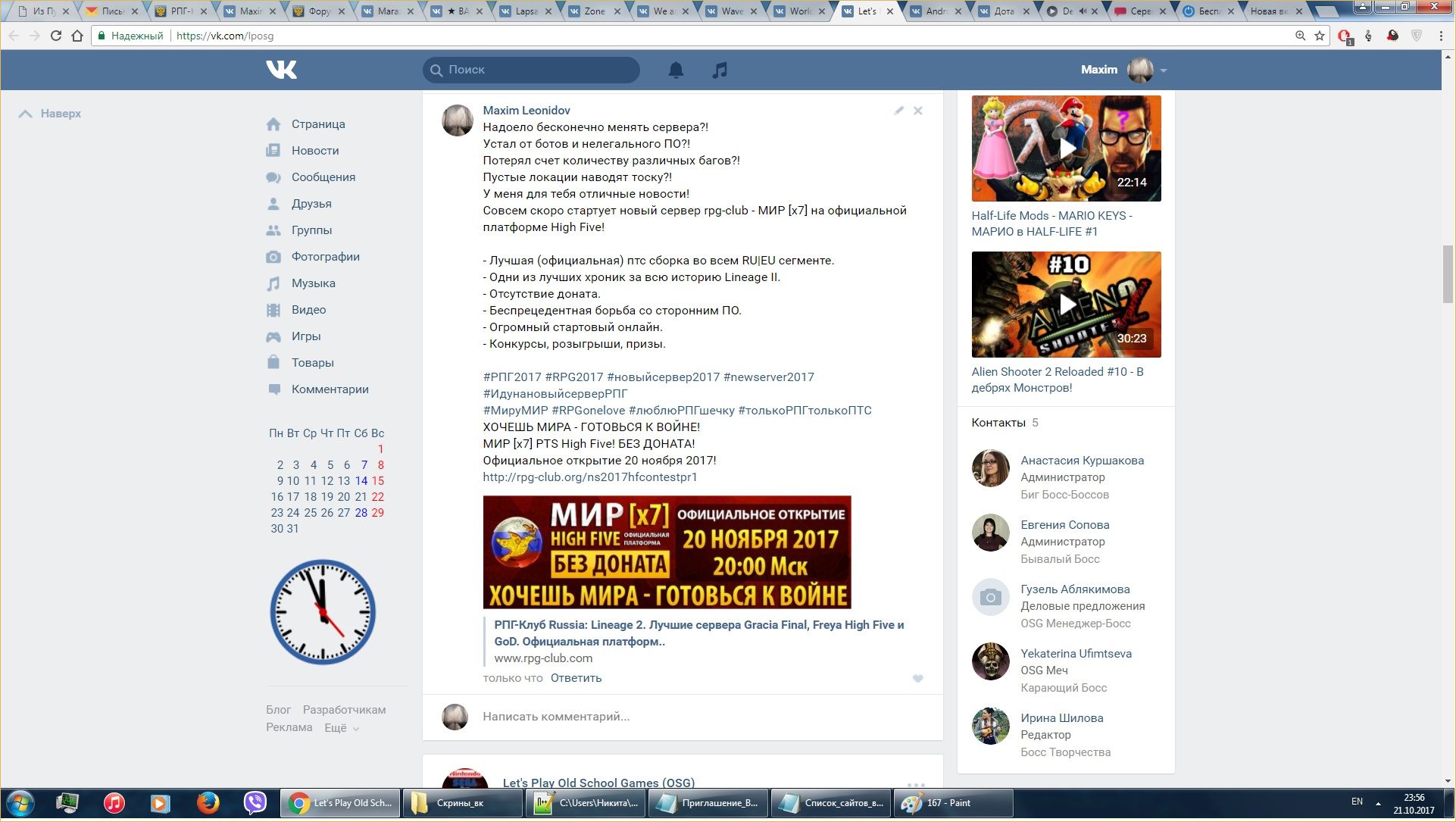Reload the page in browser
Screen dimensions: 1456x822
56,36
